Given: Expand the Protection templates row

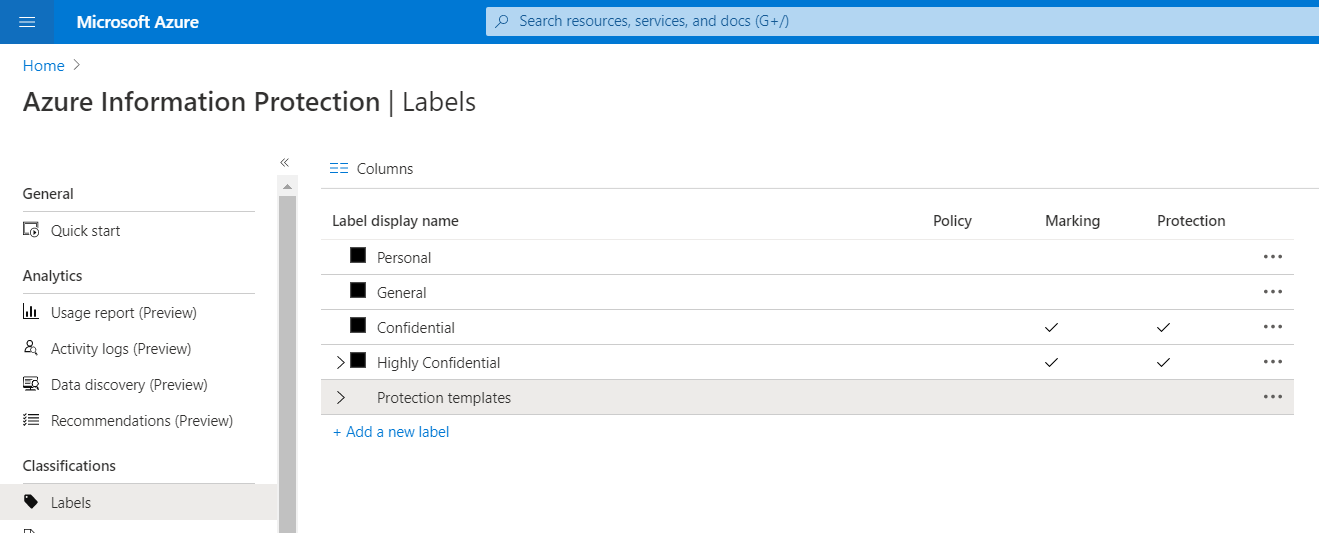Looking at the screenshot, I should click(x=340, y=397).
